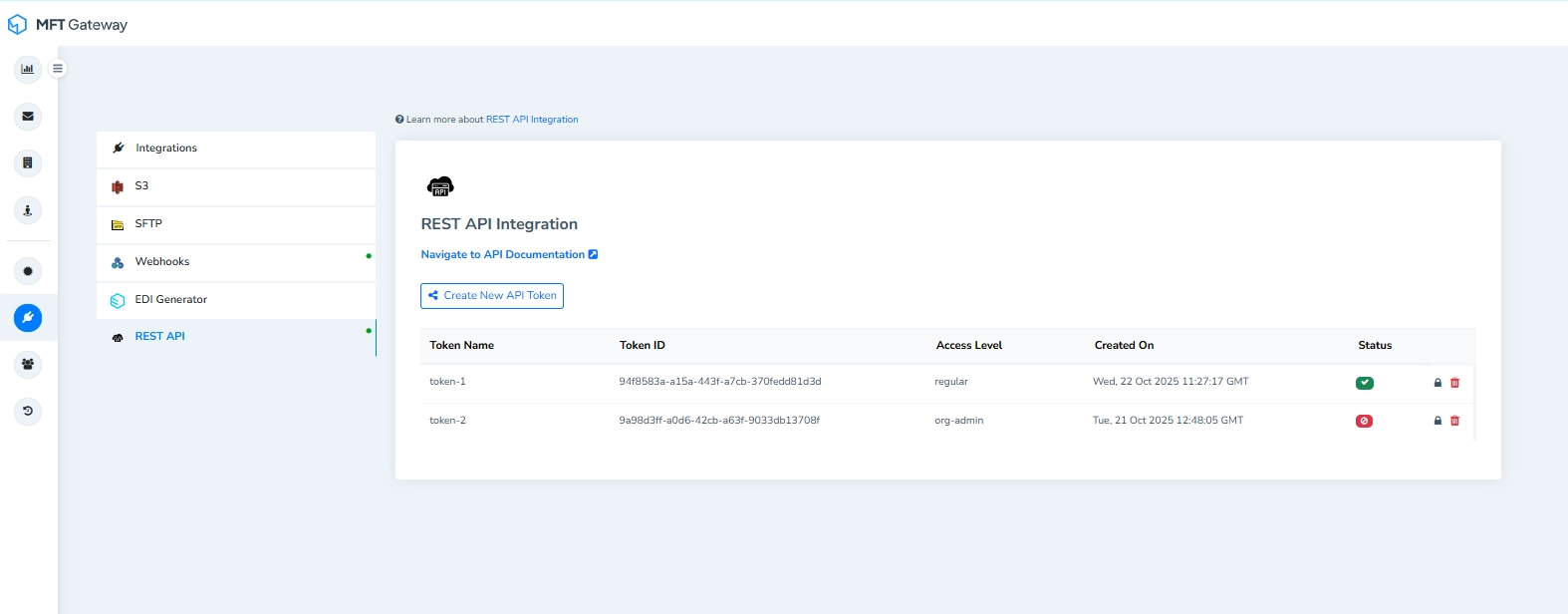Click token ID 9a98d3ff-a0d6-42cb-a63f-9033db13708f
This screenshot has width=1568, height=614.
click(719, 421)
